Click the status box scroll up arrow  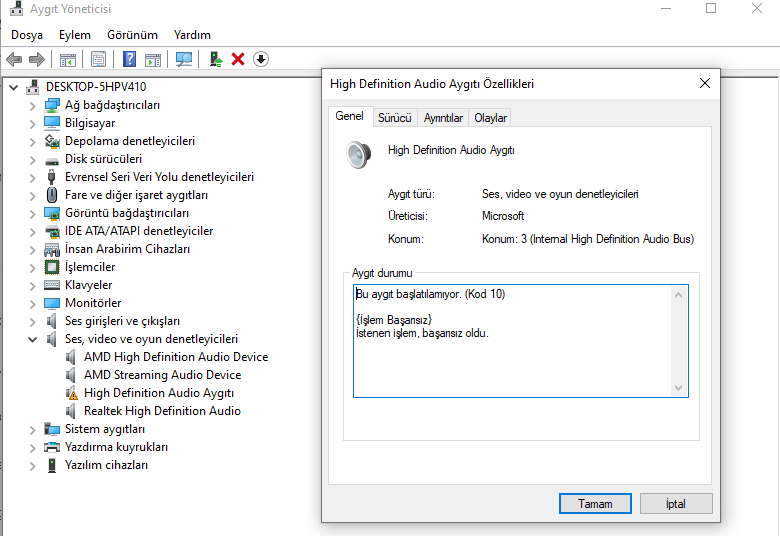click(678, 295)
